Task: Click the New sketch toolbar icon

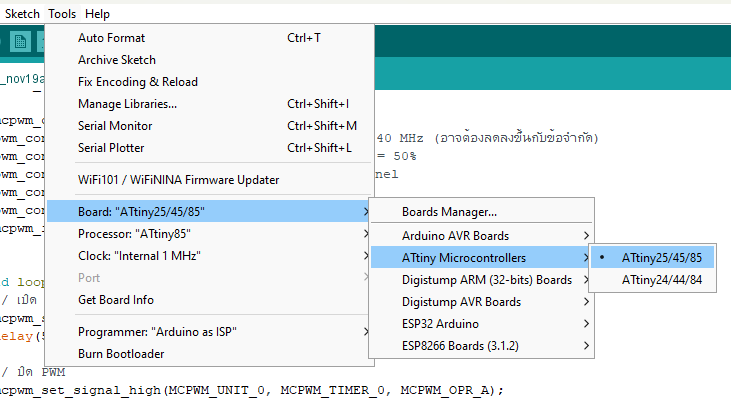Action: click(x=20, y=42)
